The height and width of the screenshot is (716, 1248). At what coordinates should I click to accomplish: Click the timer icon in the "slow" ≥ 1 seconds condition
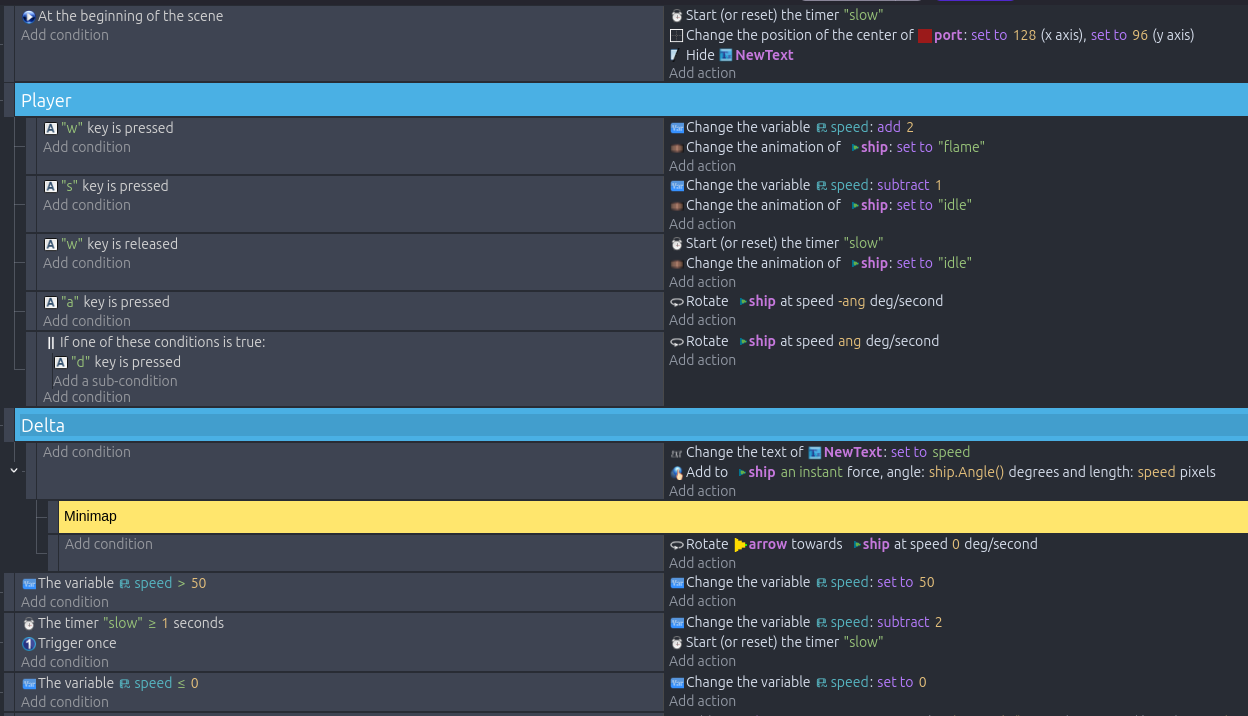pyautogui.click(x=29, y=624)
